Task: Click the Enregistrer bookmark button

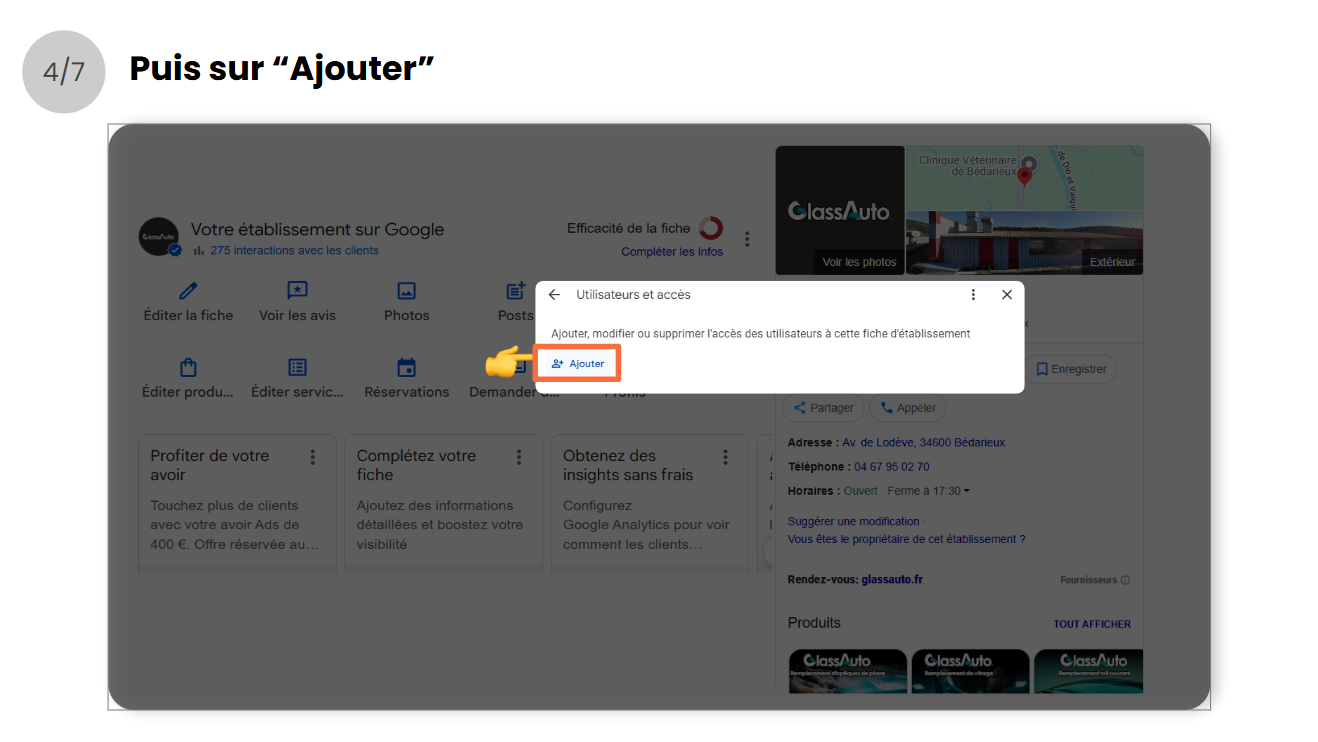Action: tap(1071, 369)
